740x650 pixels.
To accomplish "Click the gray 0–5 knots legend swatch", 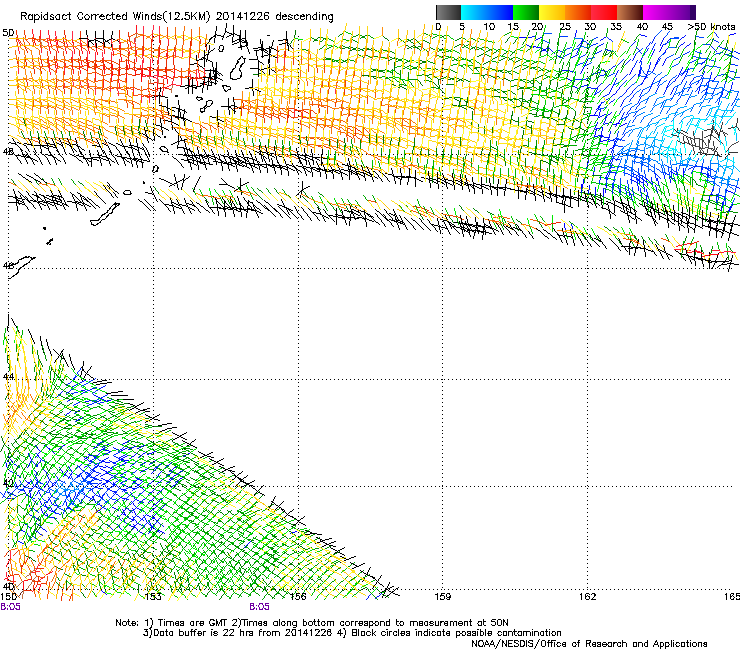I will tap(448, 12).
